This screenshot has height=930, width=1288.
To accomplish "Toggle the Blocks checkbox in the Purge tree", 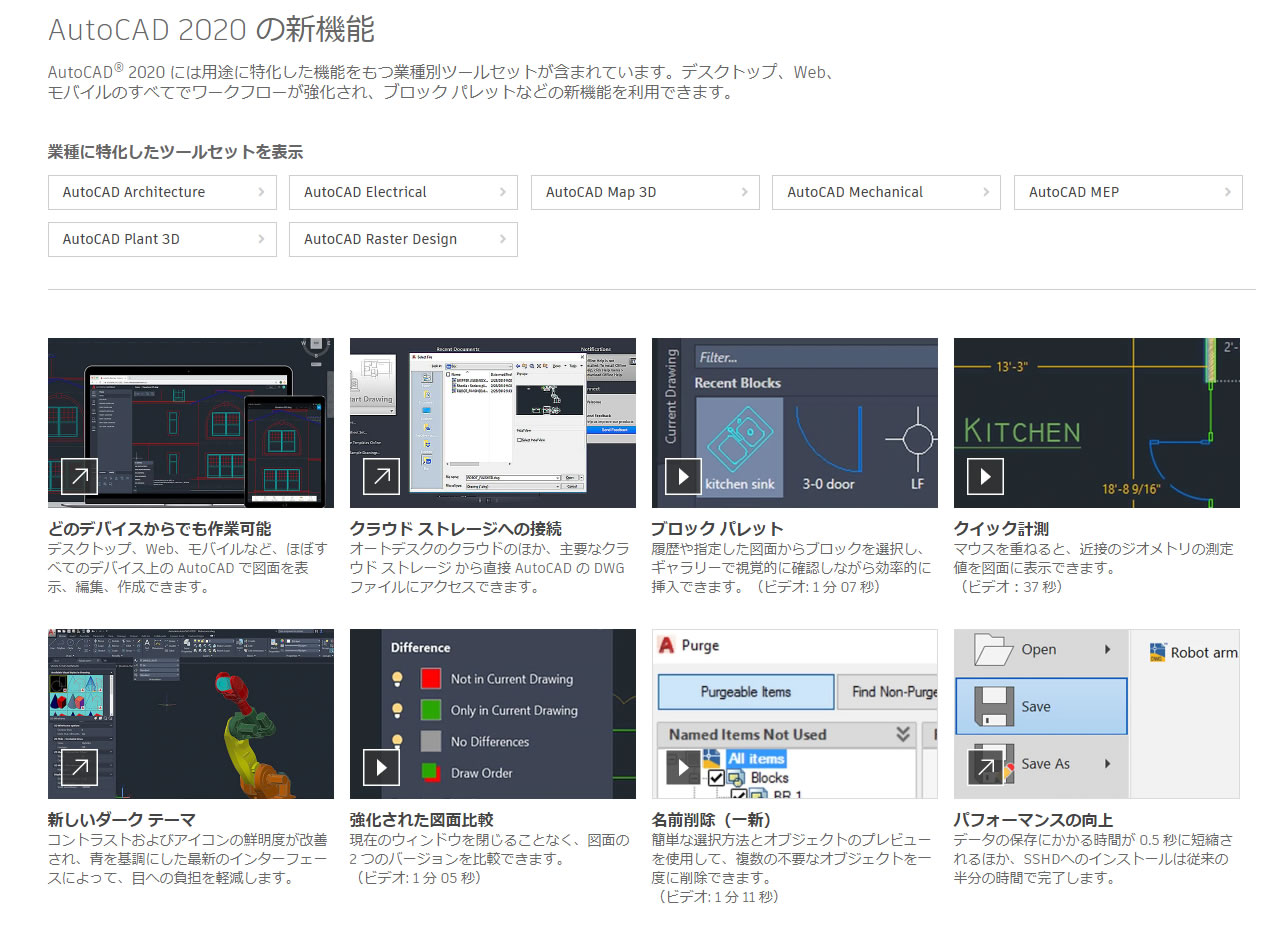I will pyautogui.click(x=716, y=778).
